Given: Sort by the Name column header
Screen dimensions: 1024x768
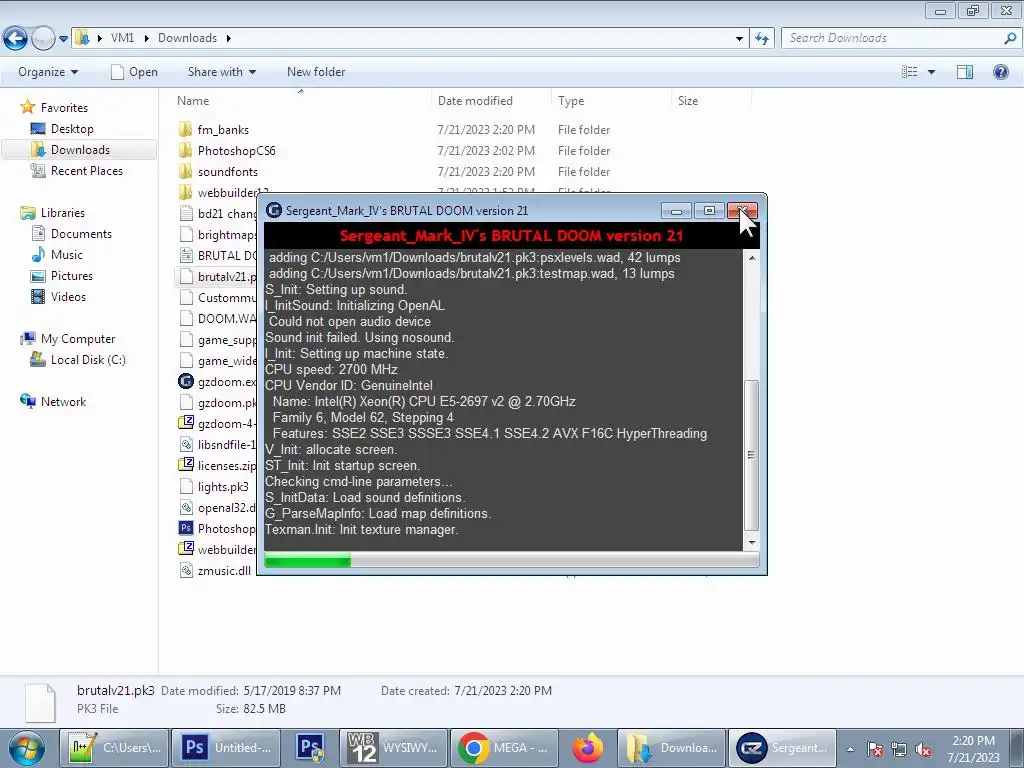Looking at the screenshot, I should tap(193, 101).
